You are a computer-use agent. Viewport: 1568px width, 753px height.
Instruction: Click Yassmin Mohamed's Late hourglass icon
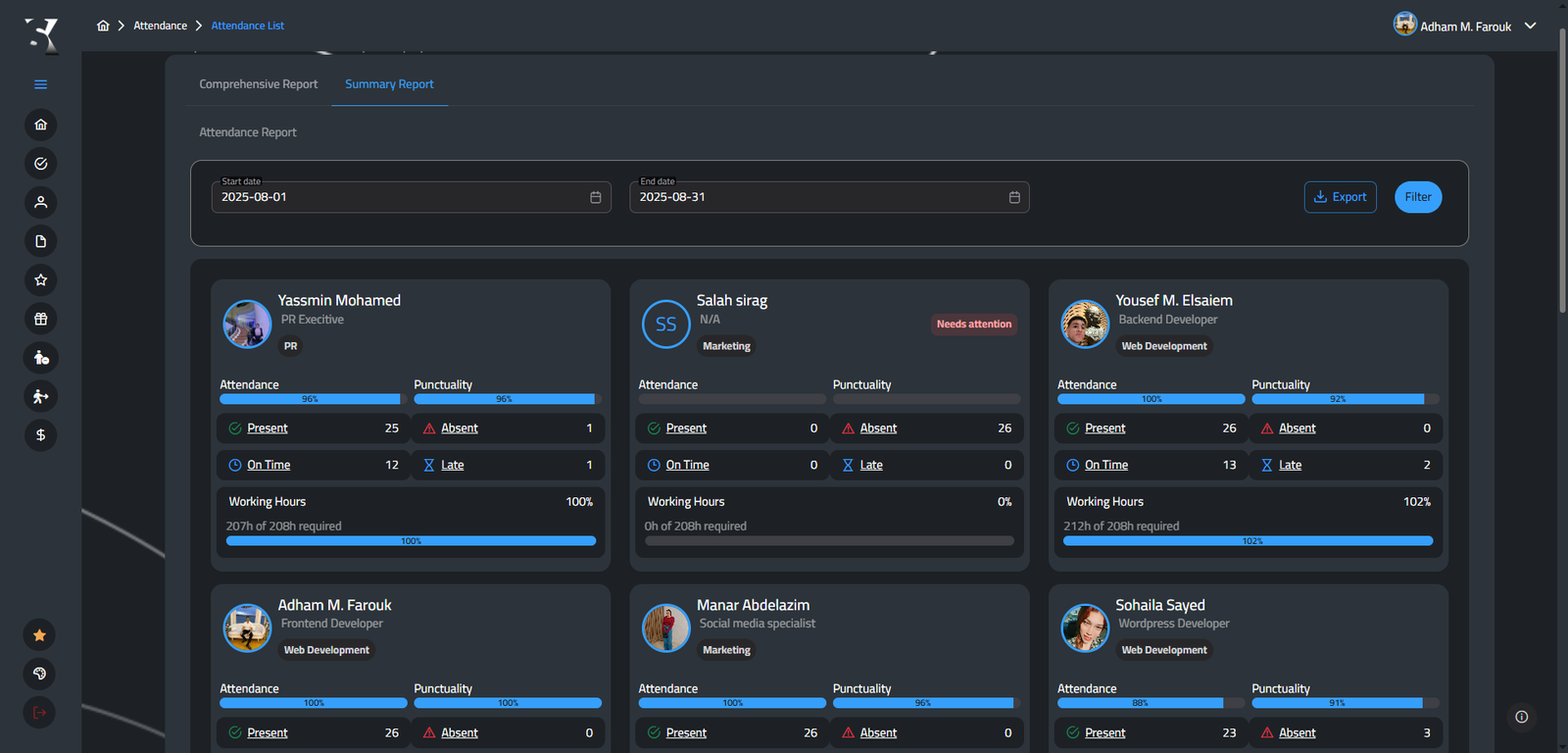pyautogui.click(x=429, y=465)
